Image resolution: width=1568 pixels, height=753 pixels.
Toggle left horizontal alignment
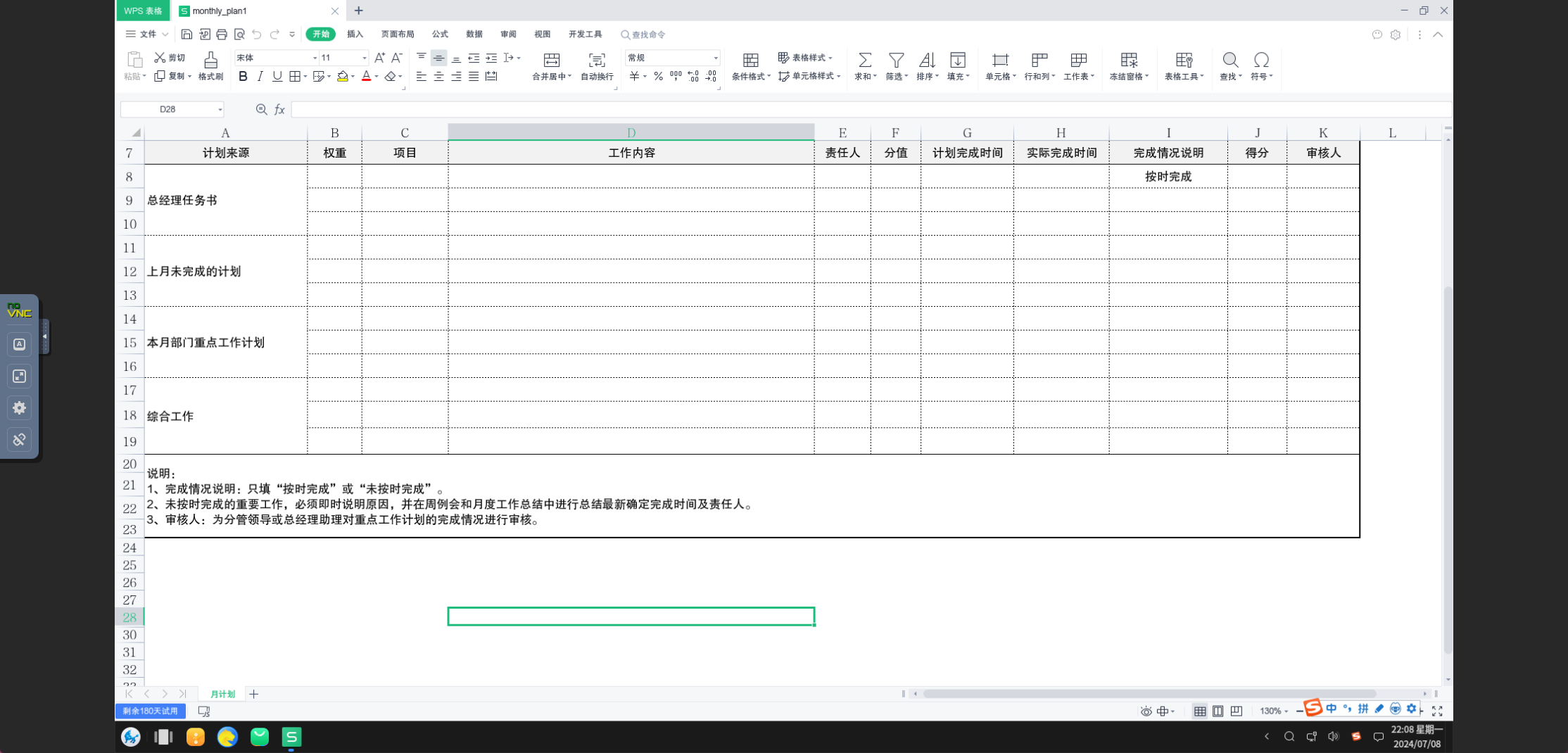click(421, 76)
